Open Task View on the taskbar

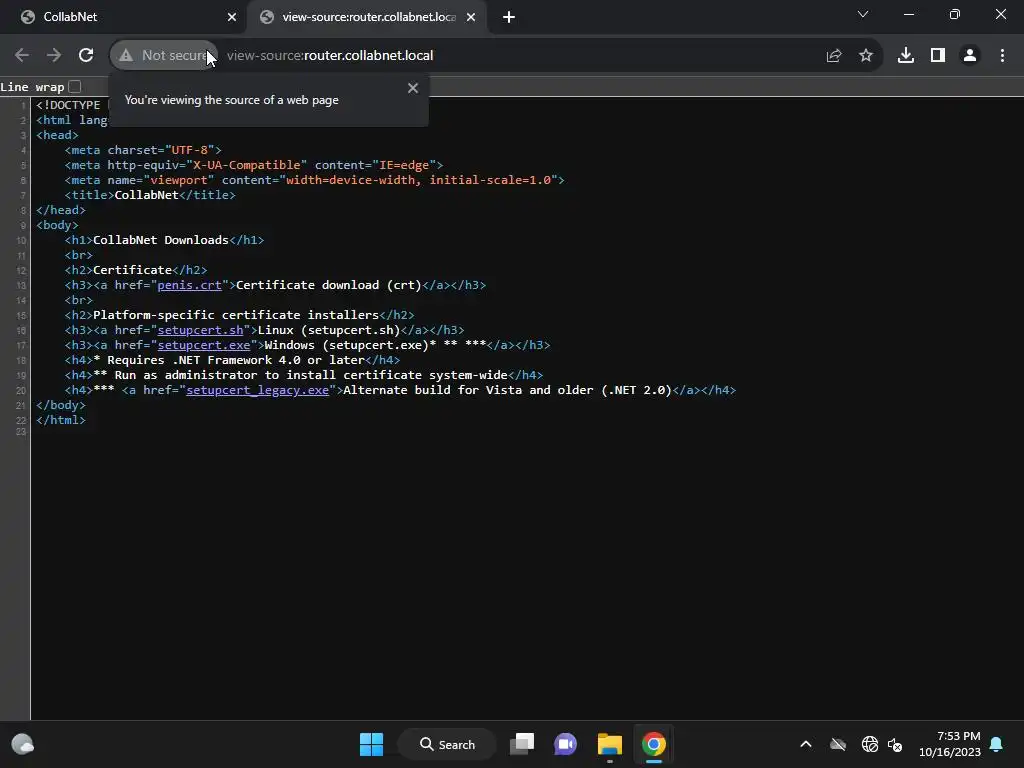pos(522,744)
